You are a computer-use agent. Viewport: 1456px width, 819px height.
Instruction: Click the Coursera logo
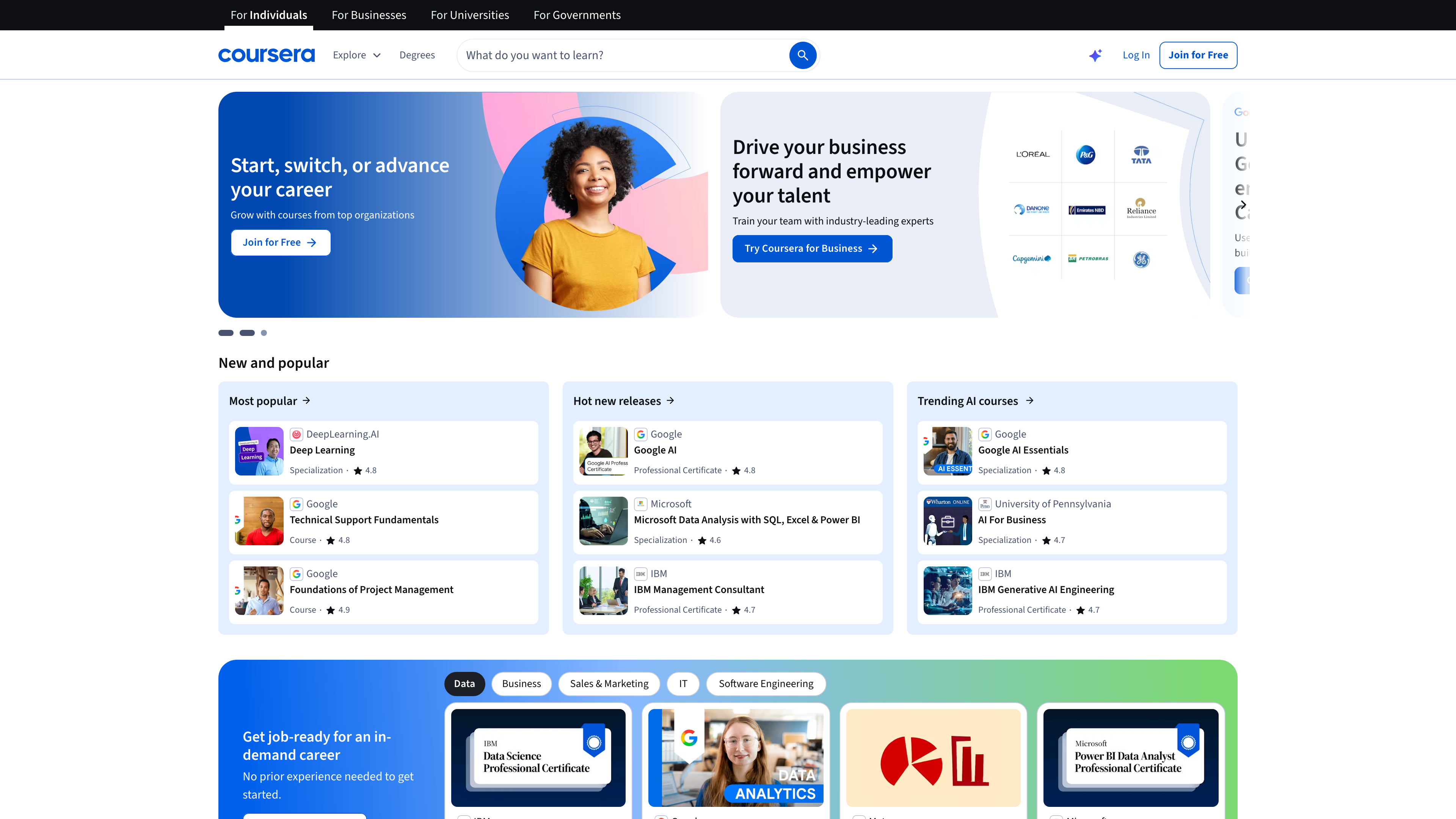coord(266,55)
